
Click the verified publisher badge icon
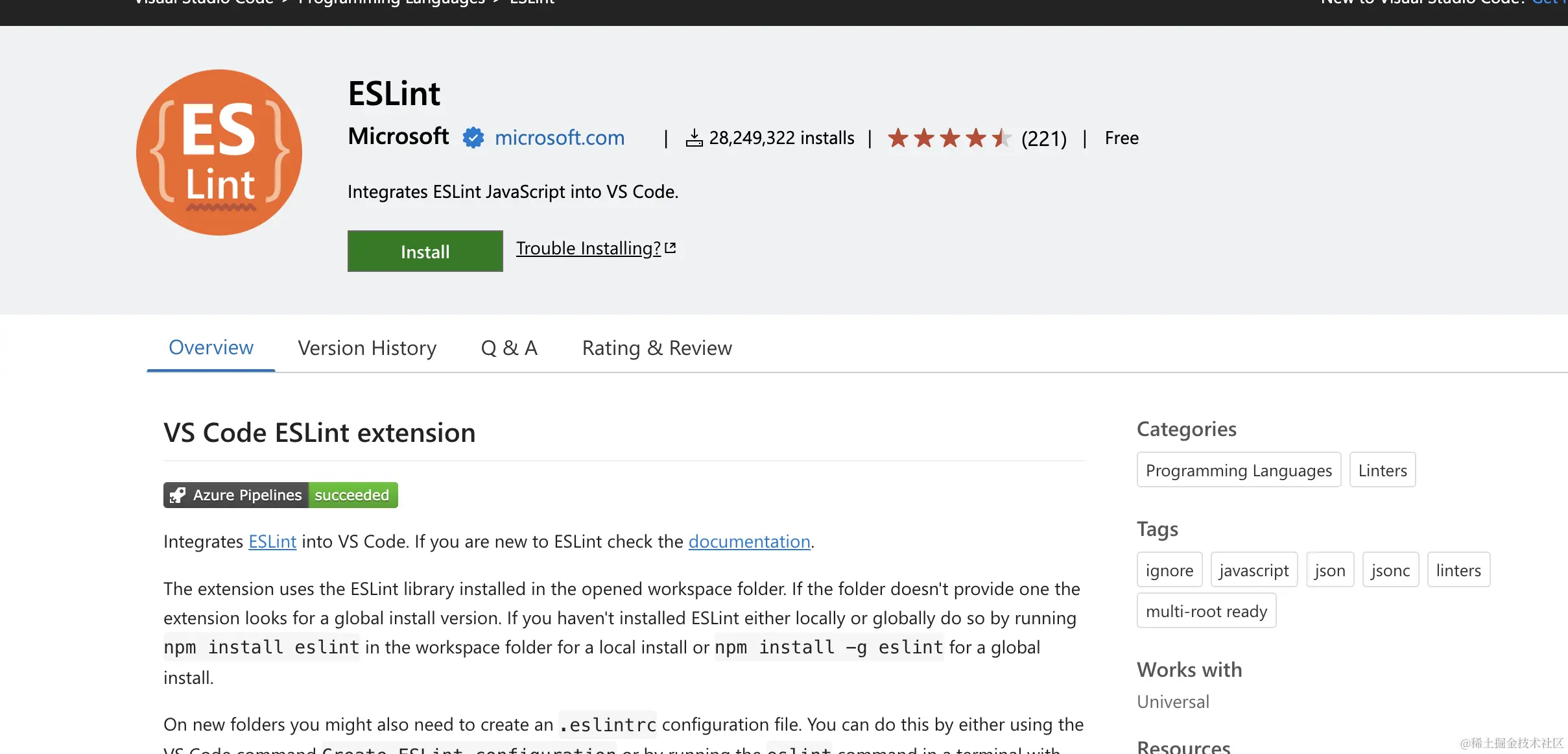(x=473, y=138)
